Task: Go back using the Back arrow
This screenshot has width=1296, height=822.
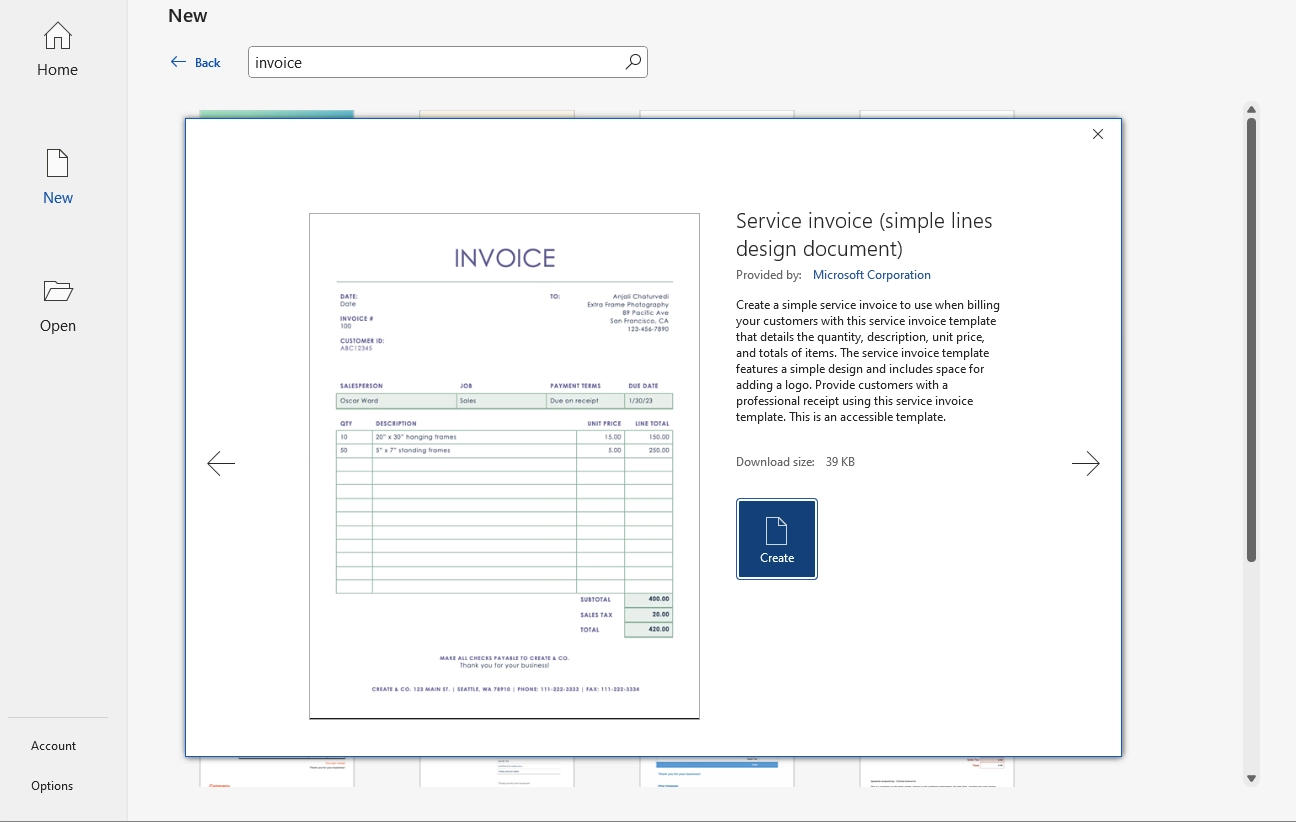Action: pyautogui.click(x=196, y=62)
